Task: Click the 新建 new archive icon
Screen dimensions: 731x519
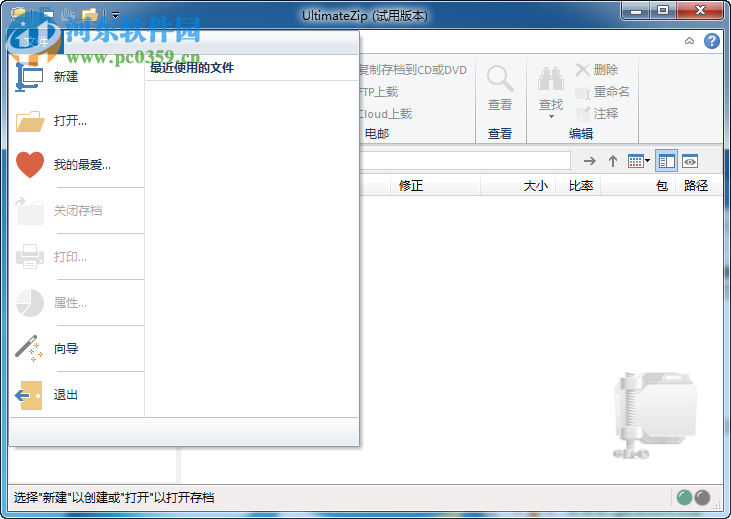Action: click(x=29, y=76)
